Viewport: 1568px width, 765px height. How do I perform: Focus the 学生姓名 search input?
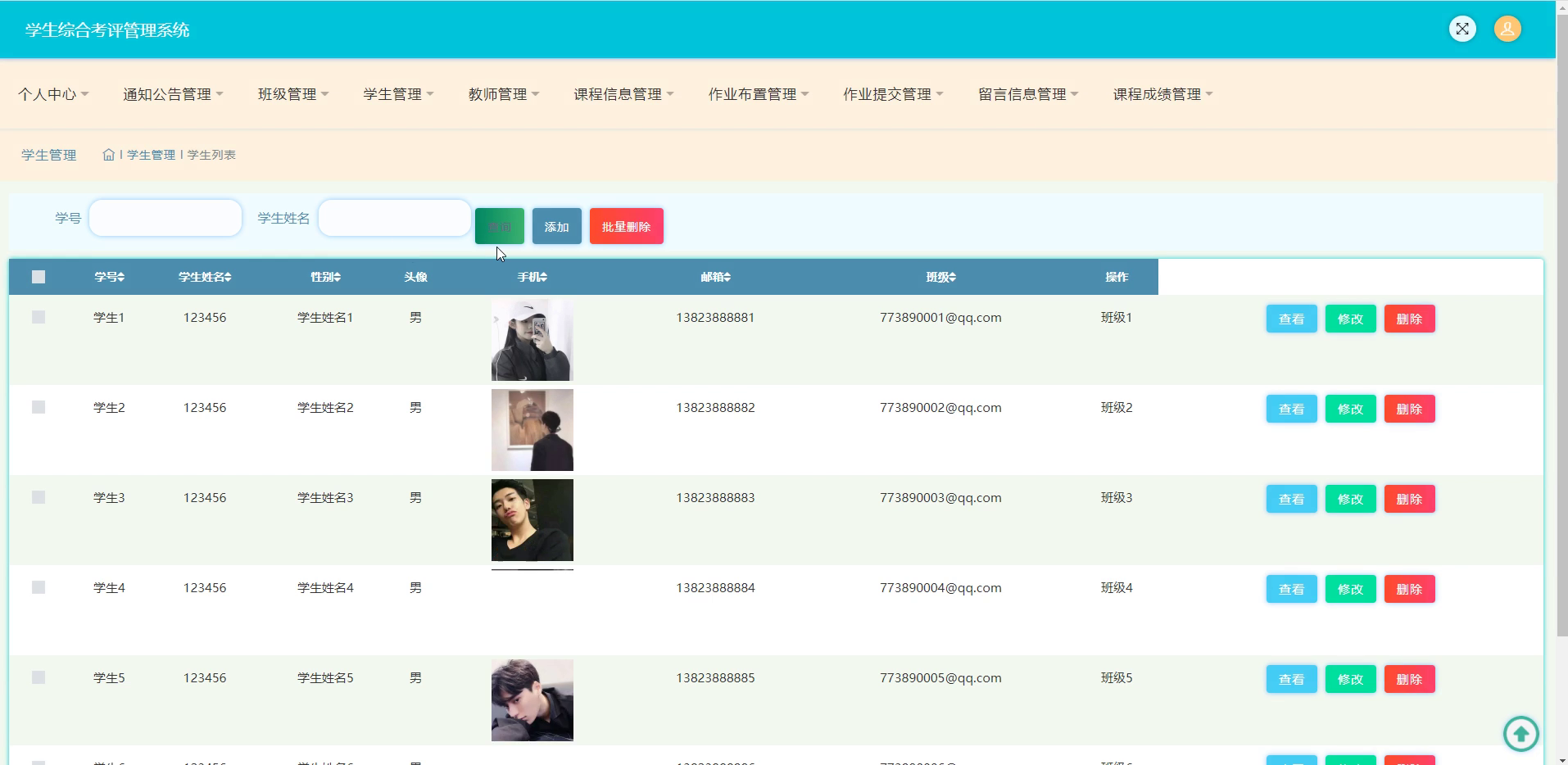(395, 218)
